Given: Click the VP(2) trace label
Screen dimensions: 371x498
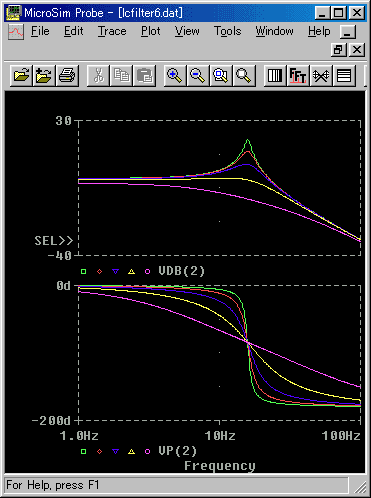Looking at the screenshot, I should 177,451.
